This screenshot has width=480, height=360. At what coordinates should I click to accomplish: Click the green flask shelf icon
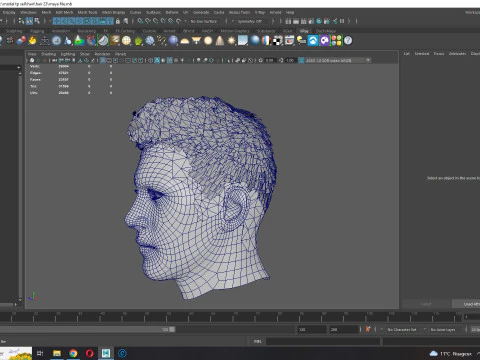pyautogui.click(x=79, y=41)
